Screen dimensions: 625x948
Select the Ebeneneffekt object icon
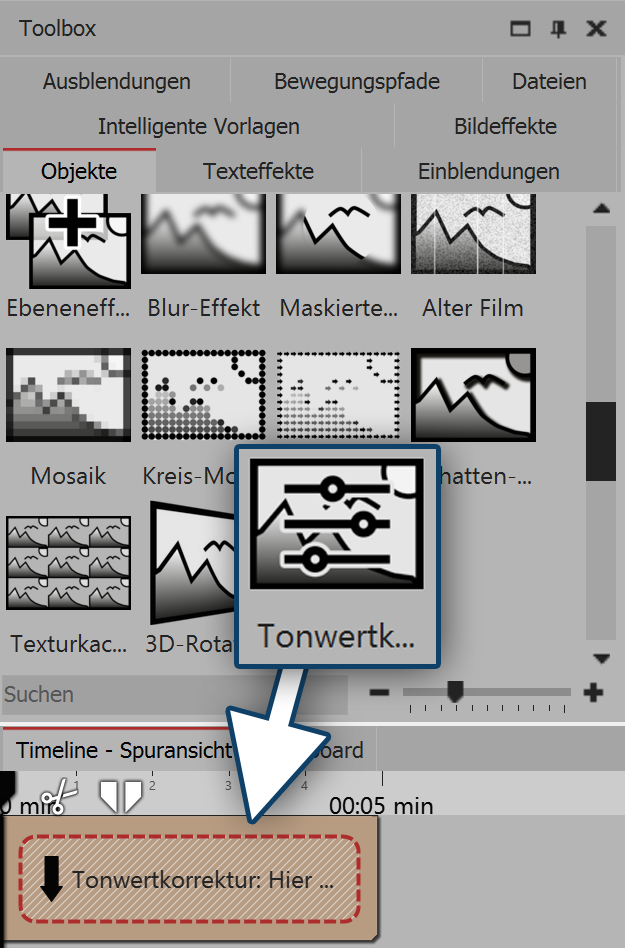[x=68, y=241]
